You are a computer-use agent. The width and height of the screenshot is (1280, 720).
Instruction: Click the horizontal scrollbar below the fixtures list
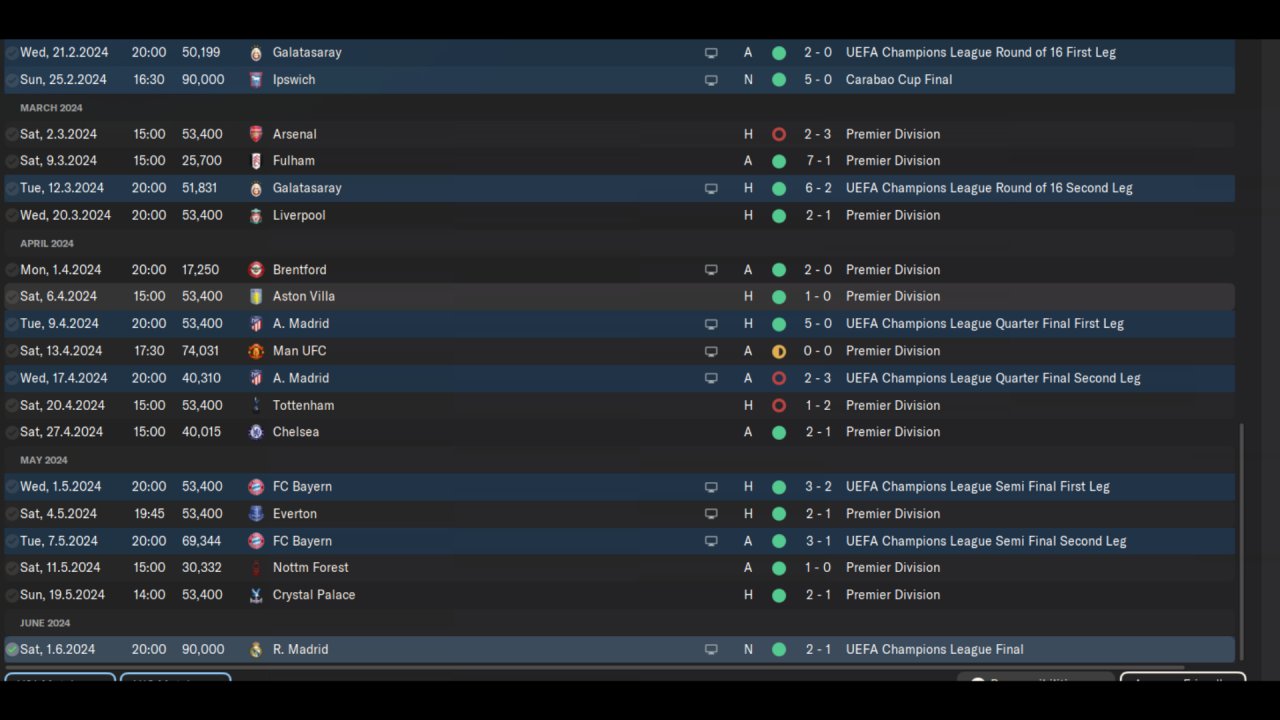pos(595,667)
